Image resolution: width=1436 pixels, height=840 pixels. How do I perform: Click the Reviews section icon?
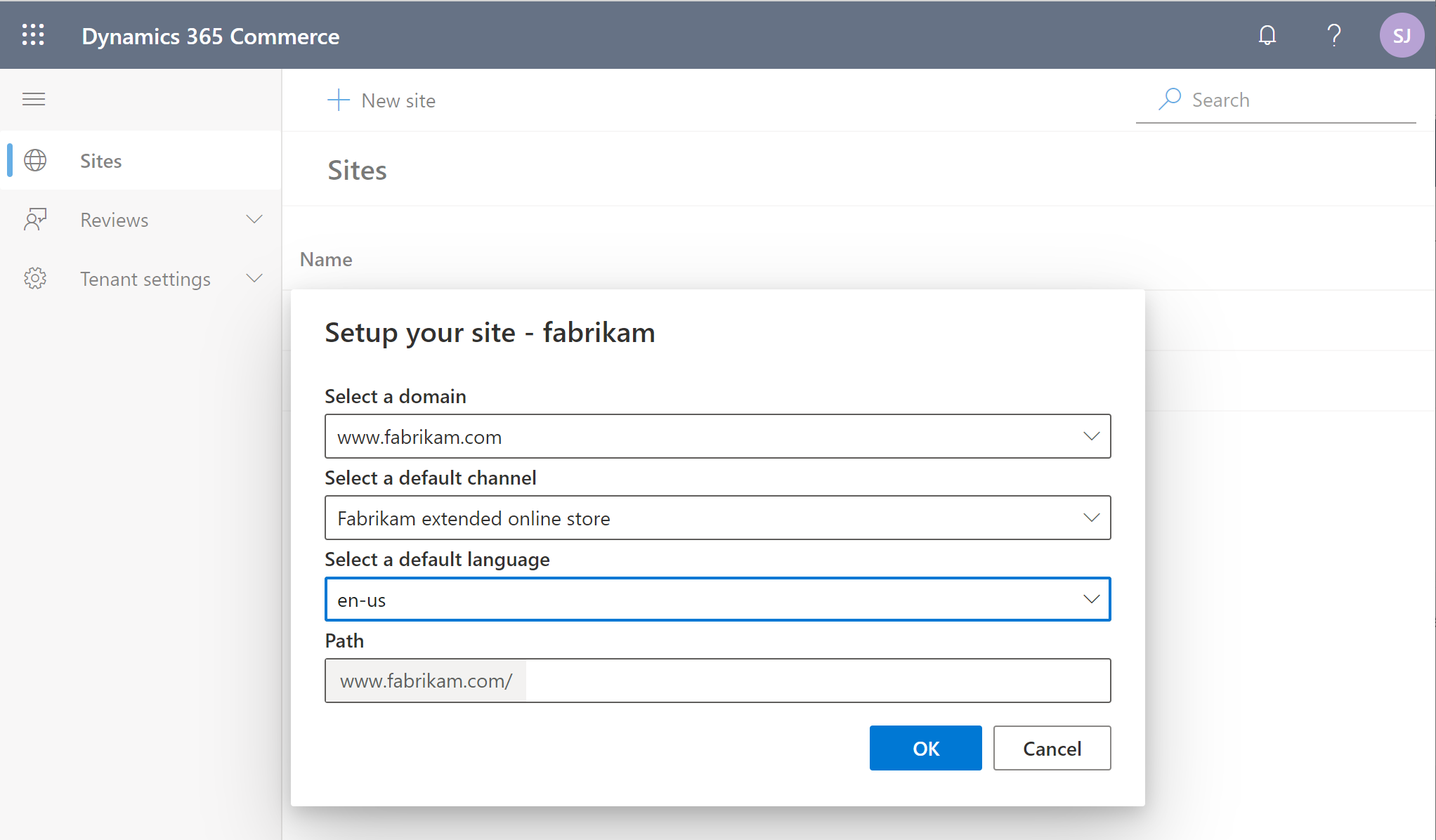tap(36, 219)
